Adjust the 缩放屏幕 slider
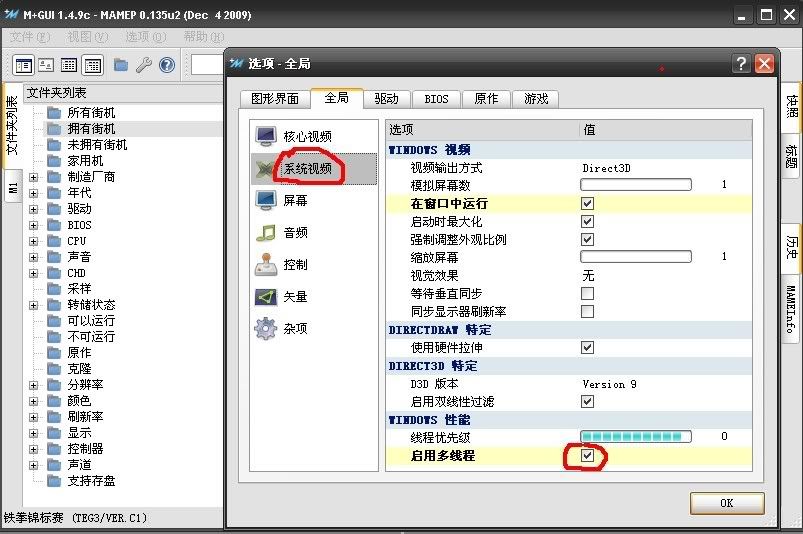 point(636,256)
